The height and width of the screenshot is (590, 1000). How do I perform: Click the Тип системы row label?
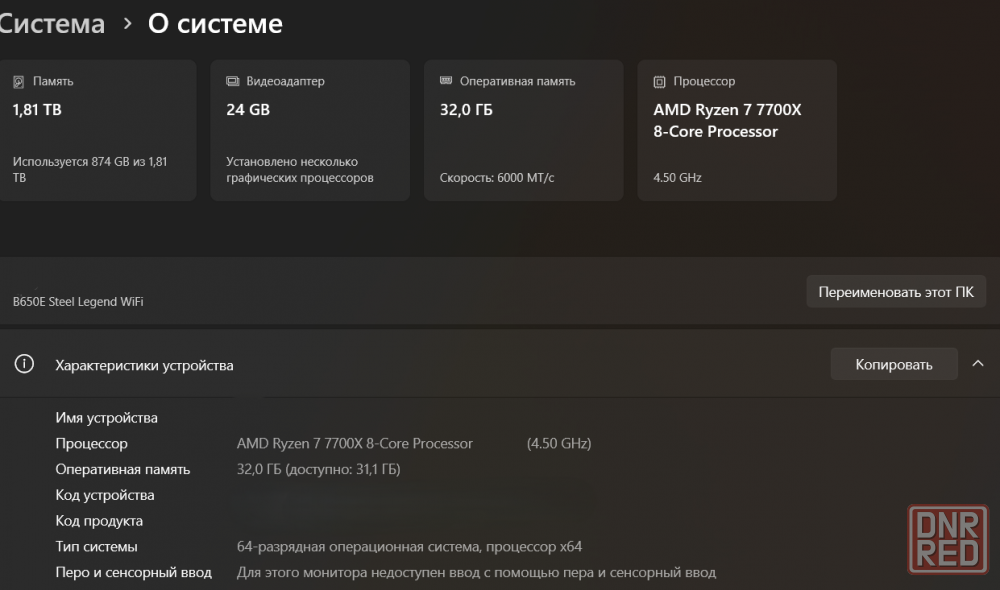click(96, 547)
